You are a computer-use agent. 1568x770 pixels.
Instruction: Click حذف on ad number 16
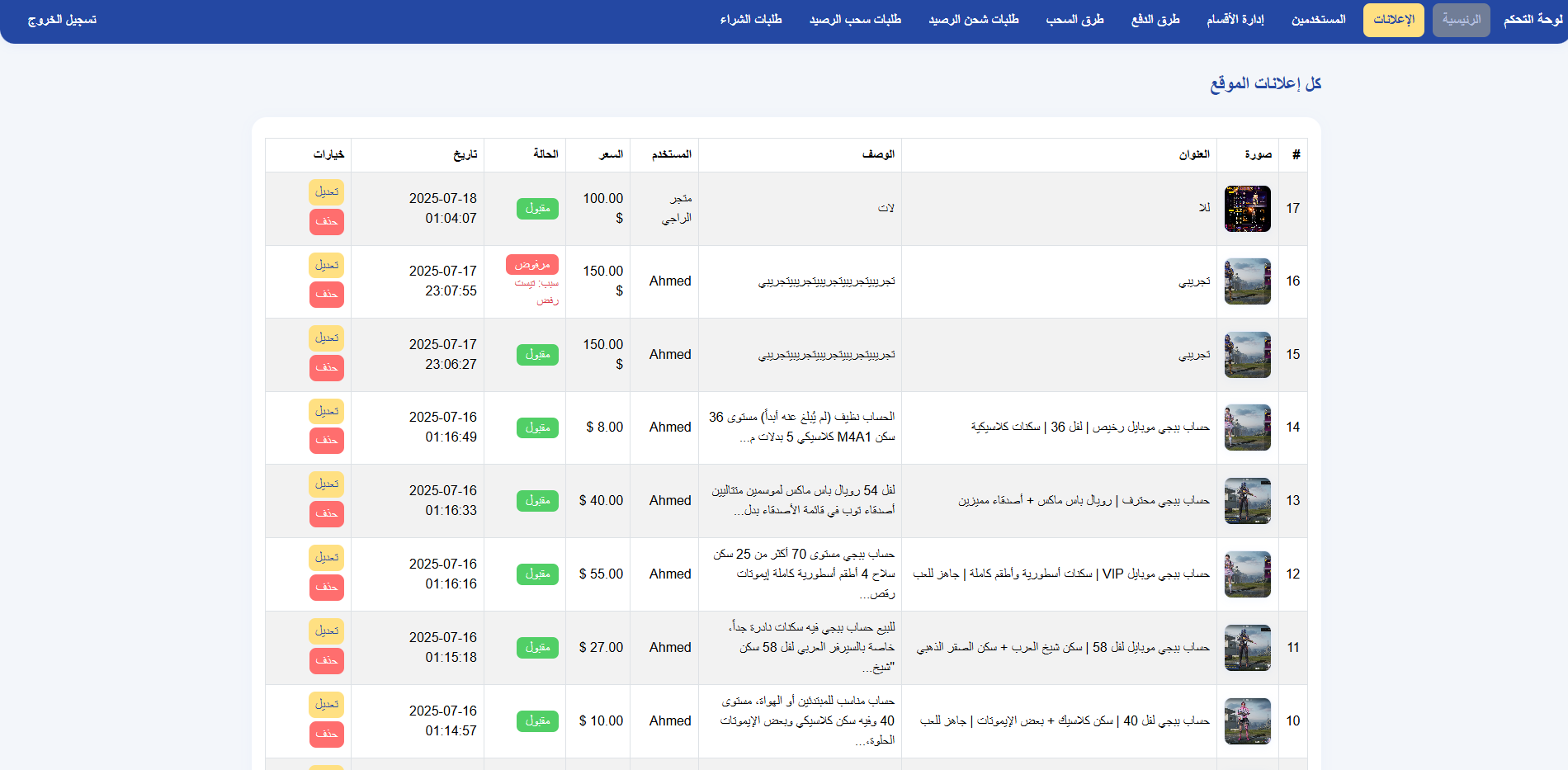point(326,295)
